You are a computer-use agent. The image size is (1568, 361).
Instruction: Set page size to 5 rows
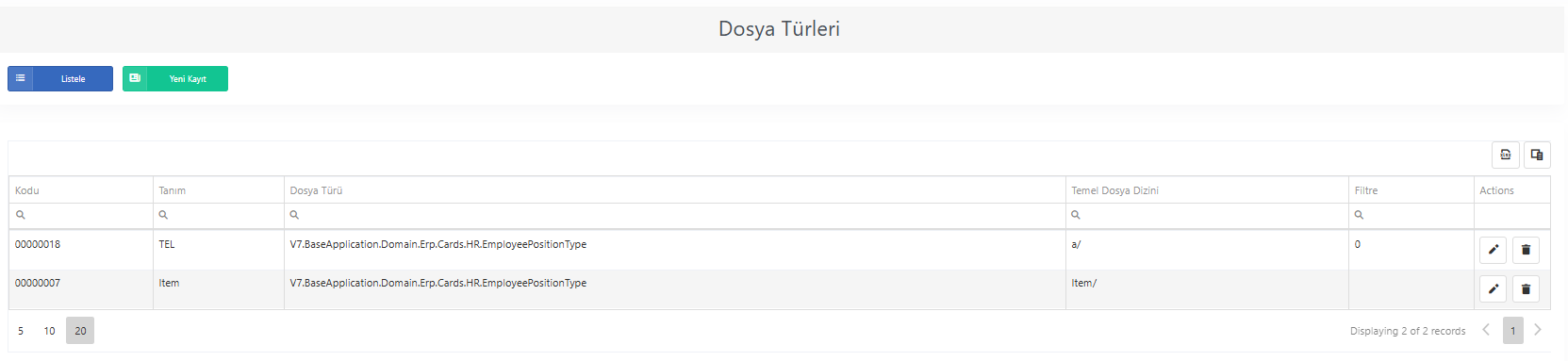point(21,331)
